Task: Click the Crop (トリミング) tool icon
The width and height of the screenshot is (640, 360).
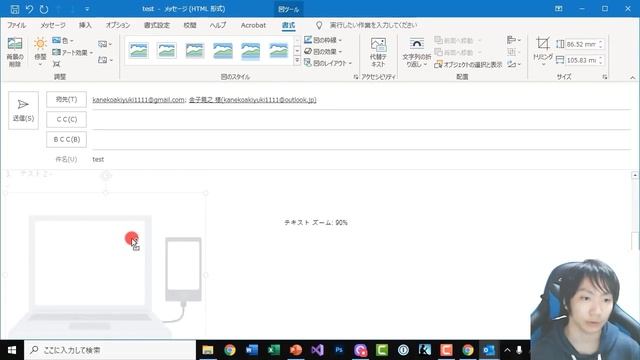Action: point(542,43)
